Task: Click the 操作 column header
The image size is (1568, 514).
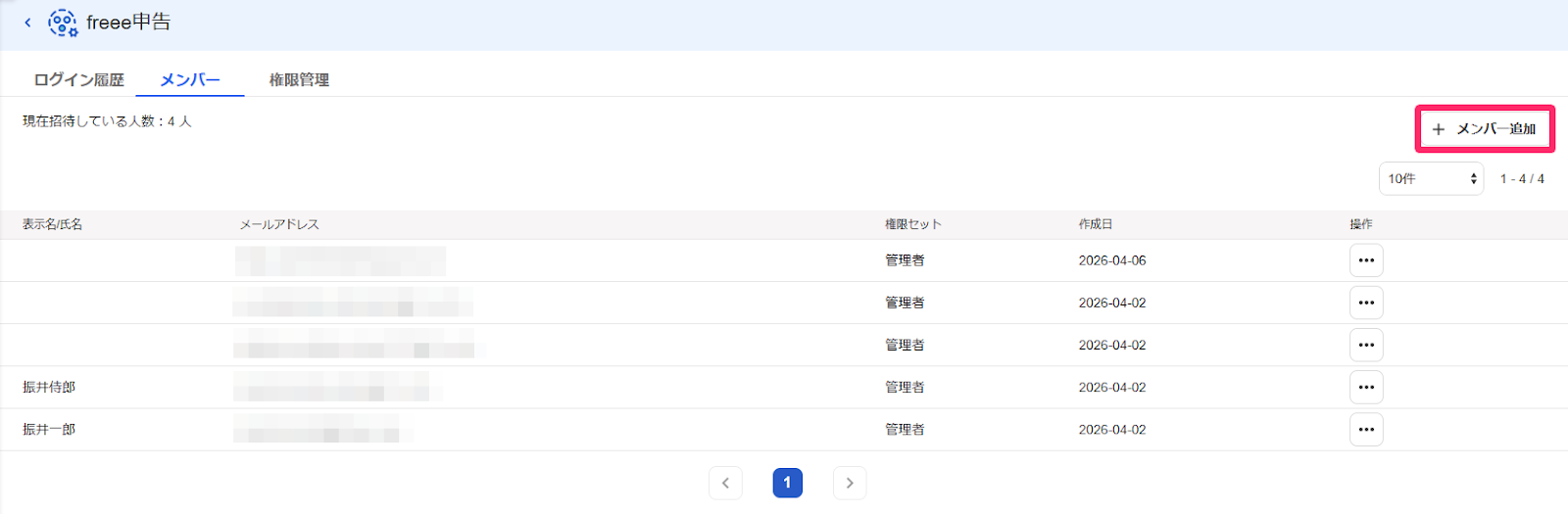Action: point(1361,224)
